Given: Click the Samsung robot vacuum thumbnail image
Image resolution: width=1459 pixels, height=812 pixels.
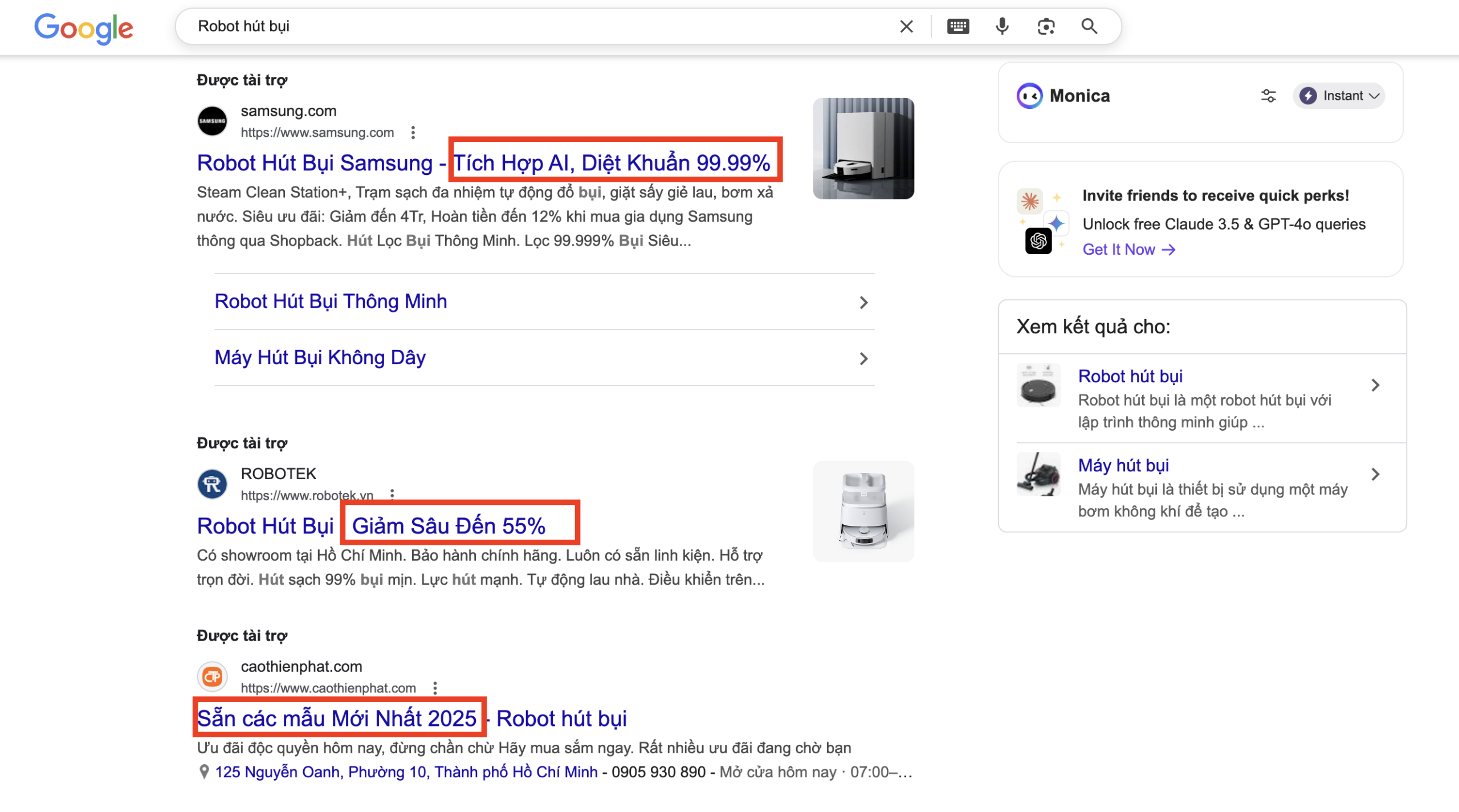Looking at the screenshot, I should coord(863,149).
